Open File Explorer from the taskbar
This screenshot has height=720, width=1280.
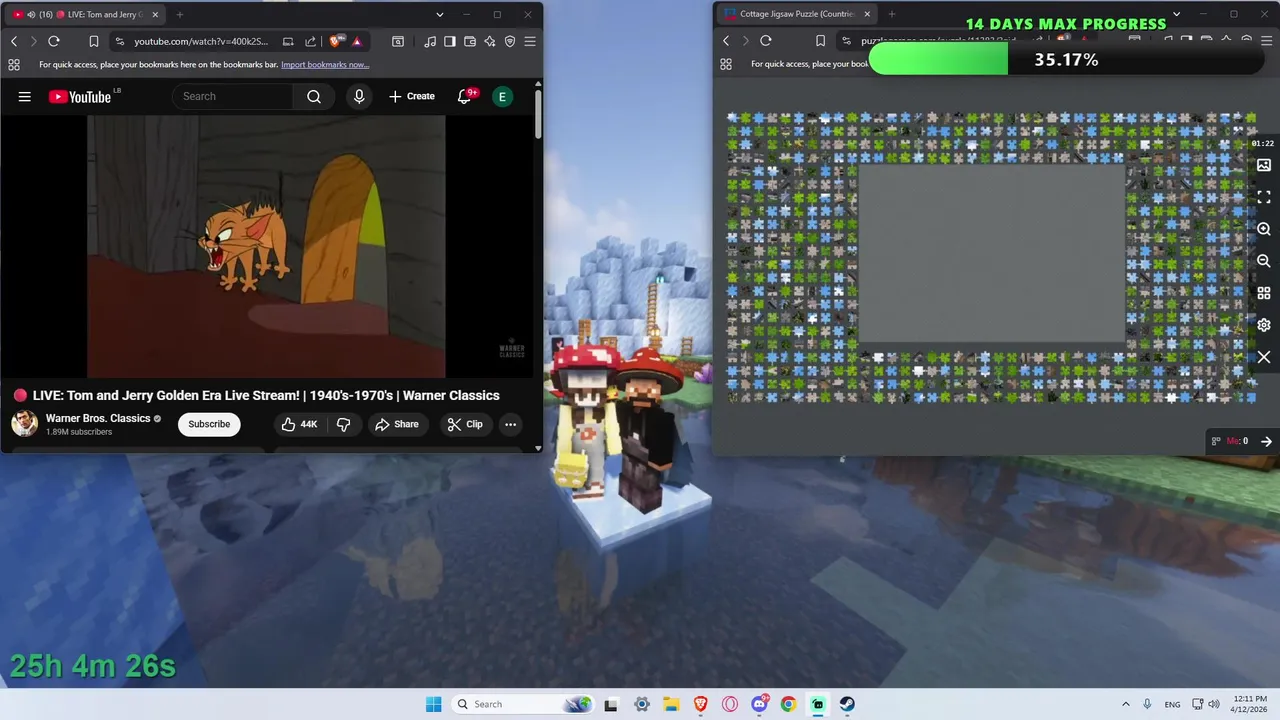click(671, 704)
